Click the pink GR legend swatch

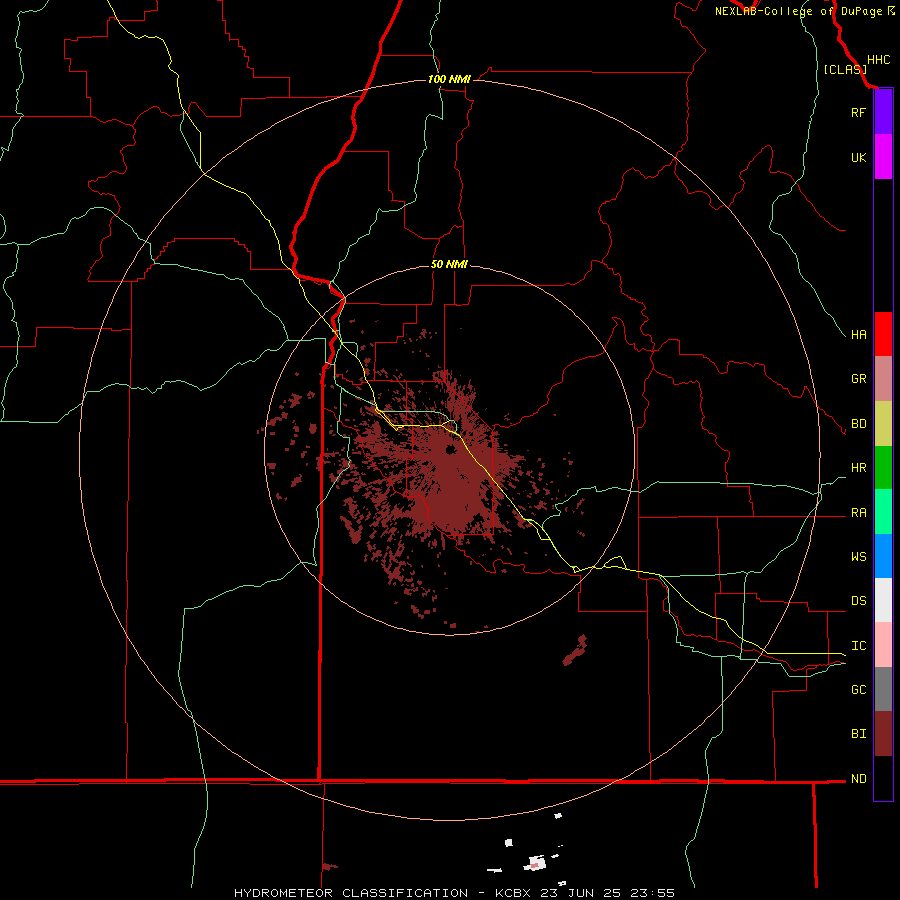[x=883, y=379]
